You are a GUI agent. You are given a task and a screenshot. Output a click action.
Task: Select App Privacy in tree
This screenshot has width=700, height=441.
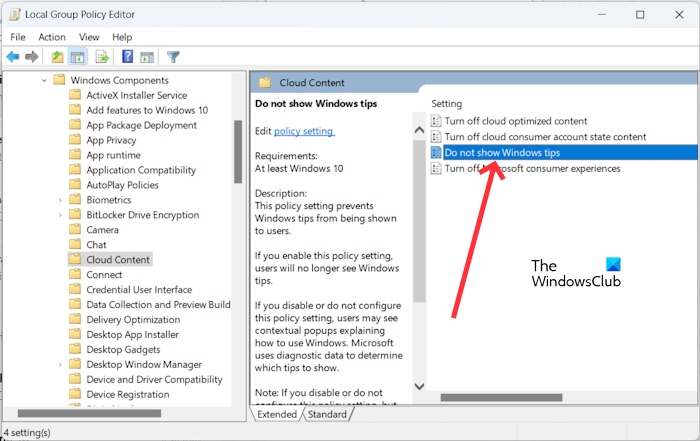pos(111,140)
